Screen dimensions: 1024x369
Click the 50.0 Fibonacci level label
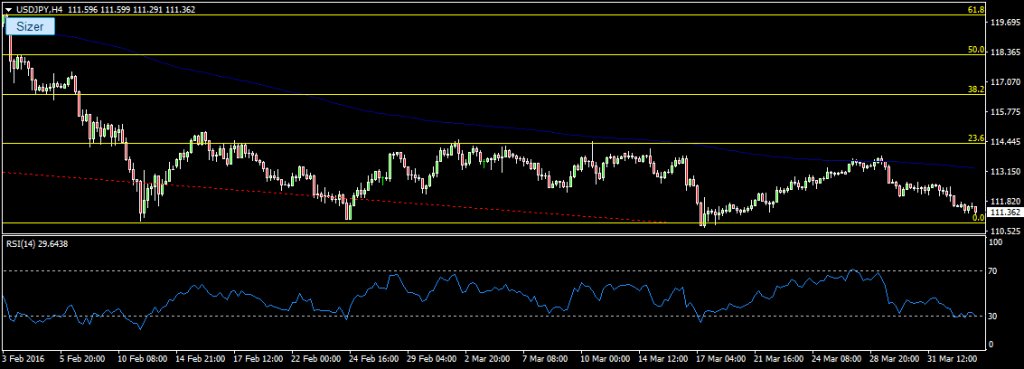click(976, 50)
